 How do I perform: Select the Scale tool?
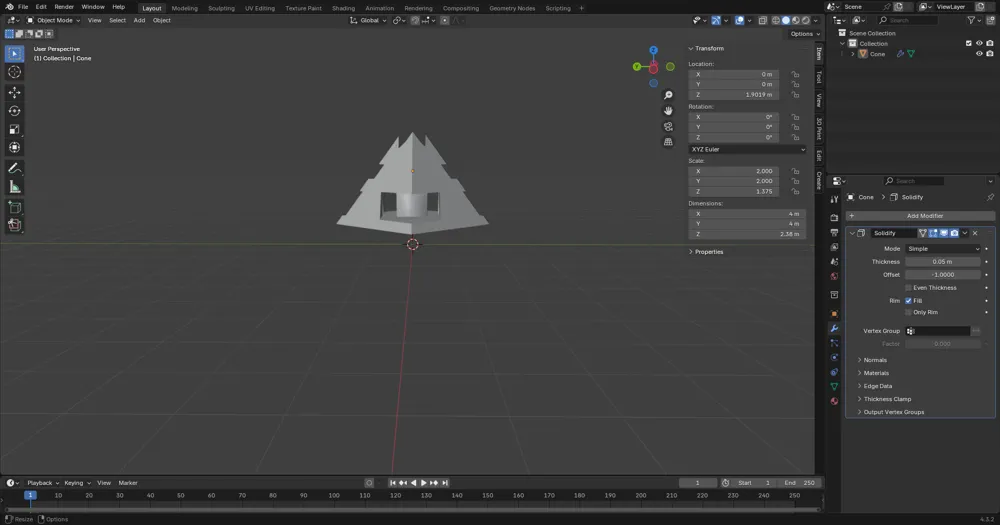pyautogui.click(x=14, y=129)
